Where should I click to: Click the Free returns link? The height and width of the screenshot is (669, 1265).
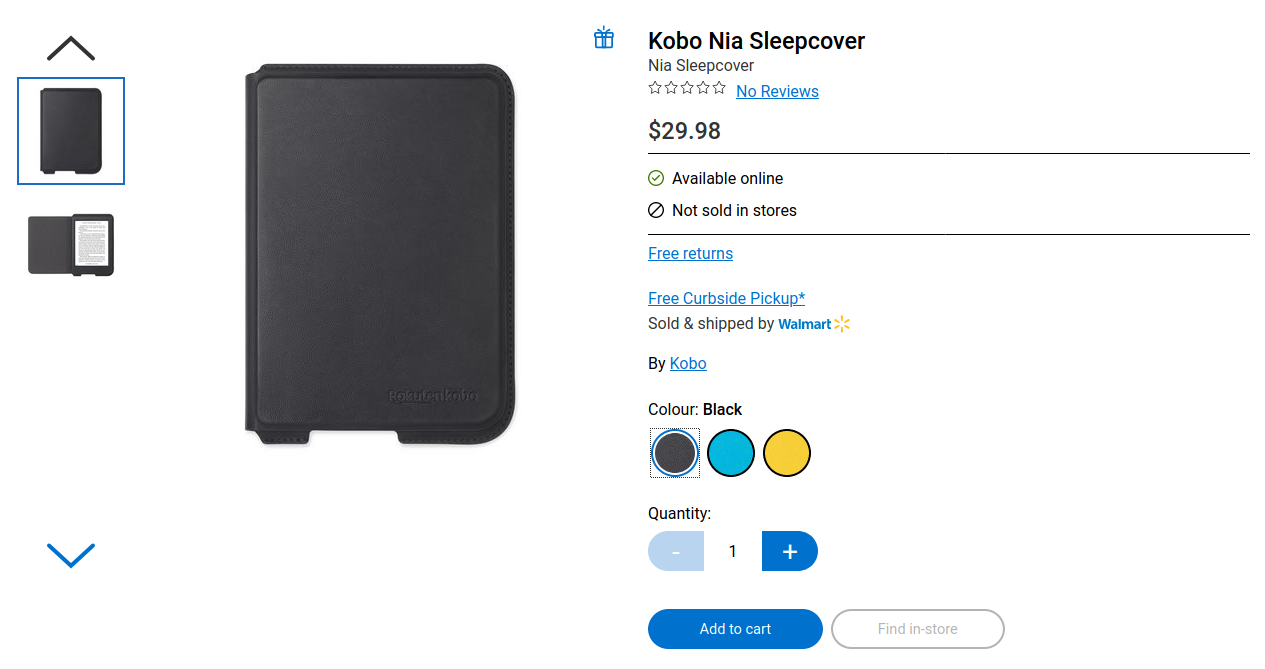click(690, 253)
